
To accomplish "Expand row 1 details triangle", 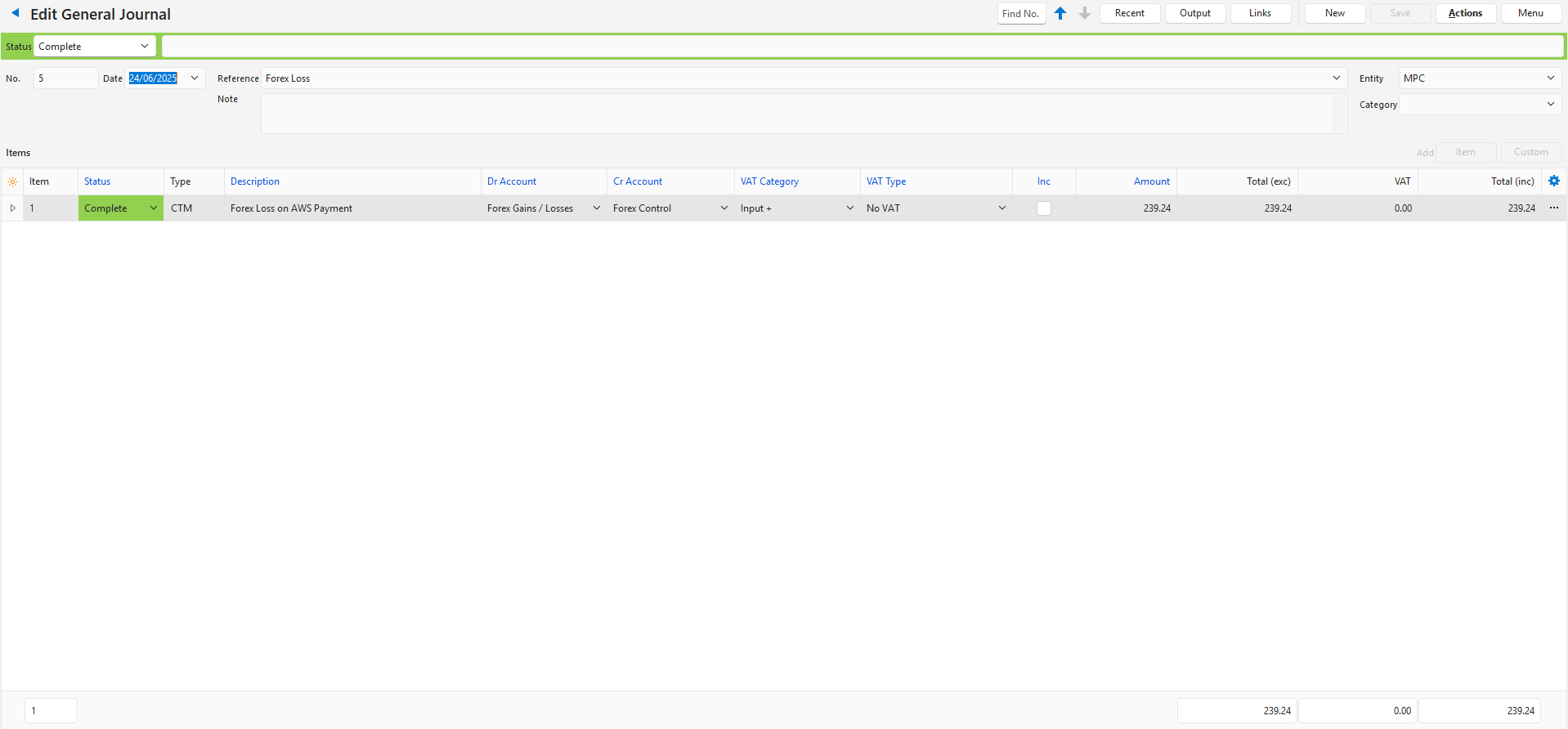I will click(x=12, y=208).
